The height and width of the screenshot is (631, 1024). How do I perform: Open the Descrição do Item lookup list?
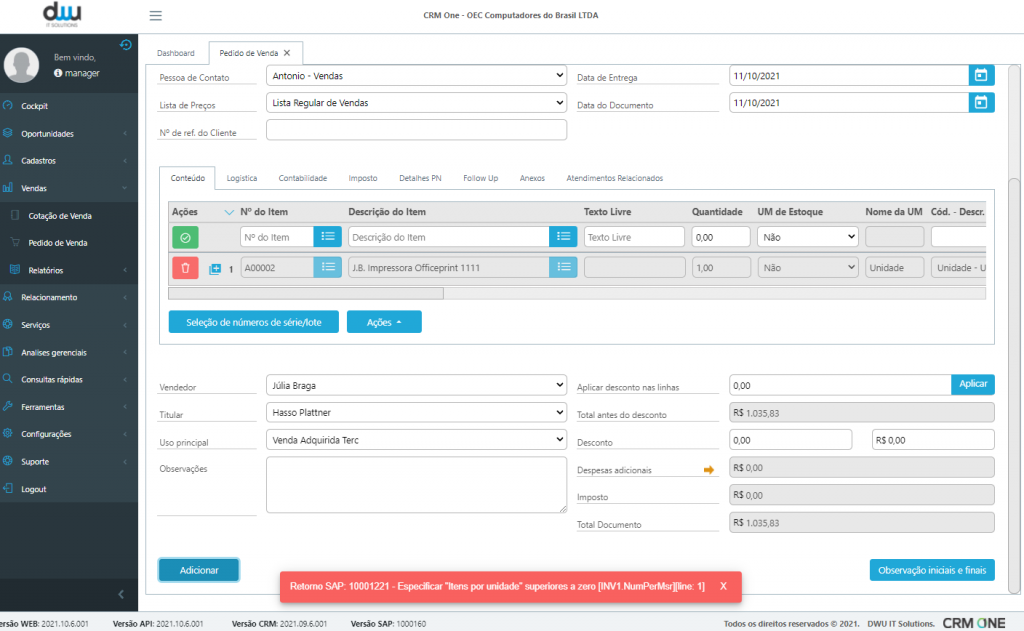563,237
